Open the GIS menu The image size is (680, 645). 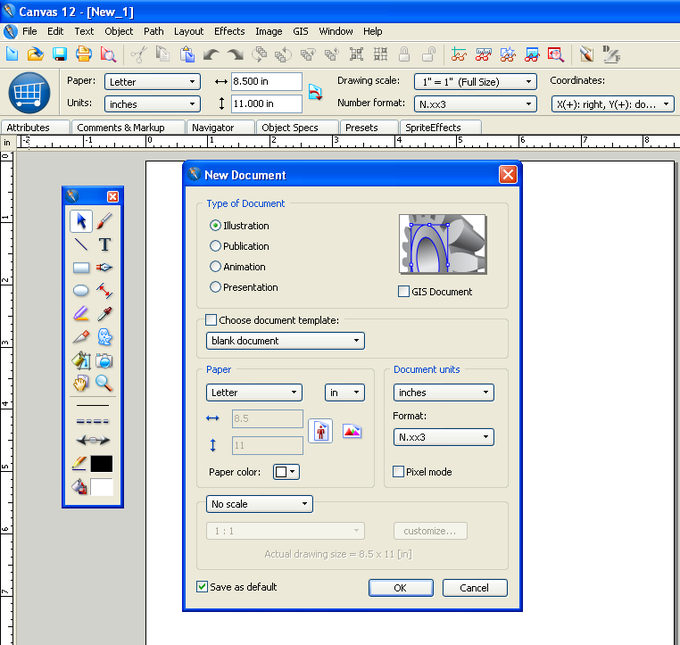point(300,31)
